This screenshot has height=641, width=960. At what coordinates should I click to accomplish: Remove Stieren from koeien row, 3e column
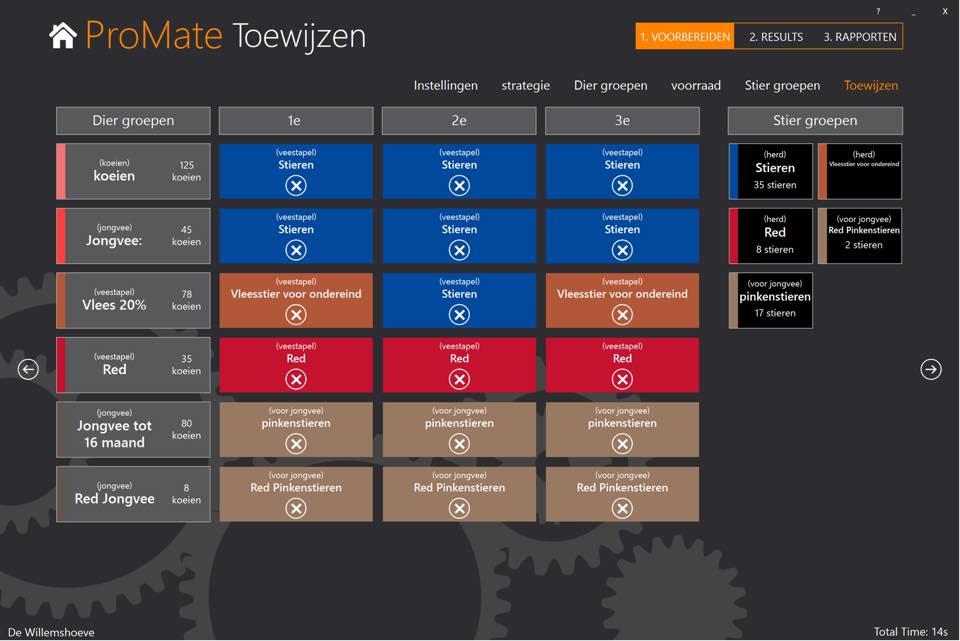click(x=622, y=186)
